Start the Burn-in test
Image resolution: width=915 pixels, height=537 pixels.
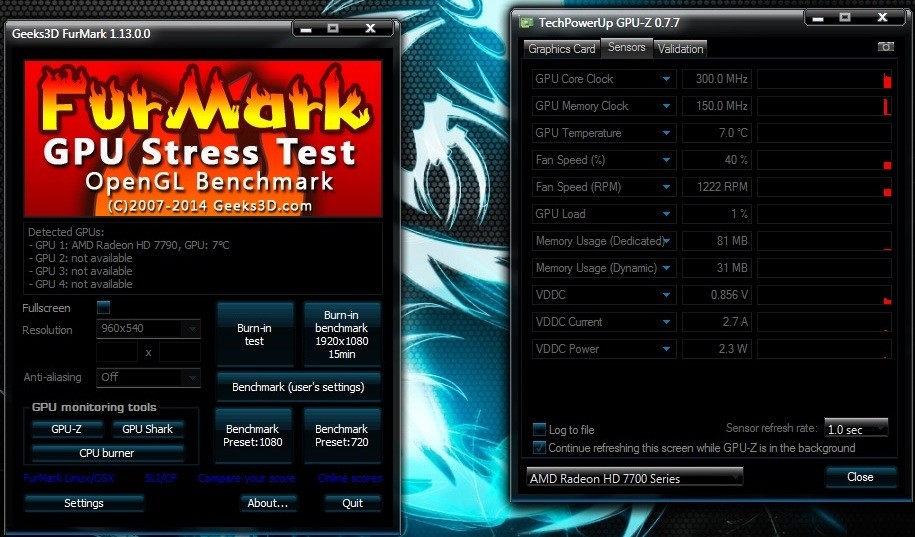pos(254,334)
